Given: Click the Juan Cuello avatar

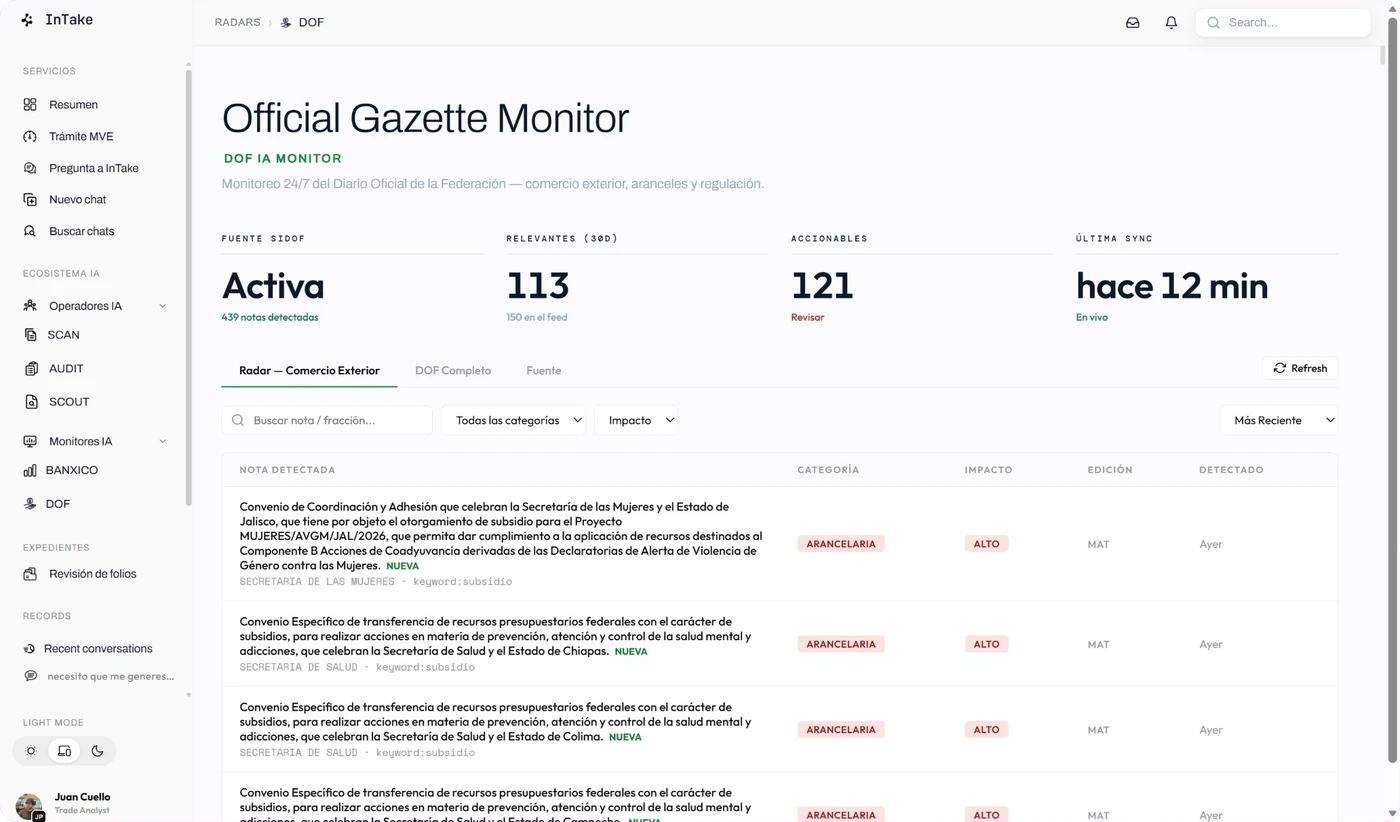Looking at the screenshot, I should 29,806.
